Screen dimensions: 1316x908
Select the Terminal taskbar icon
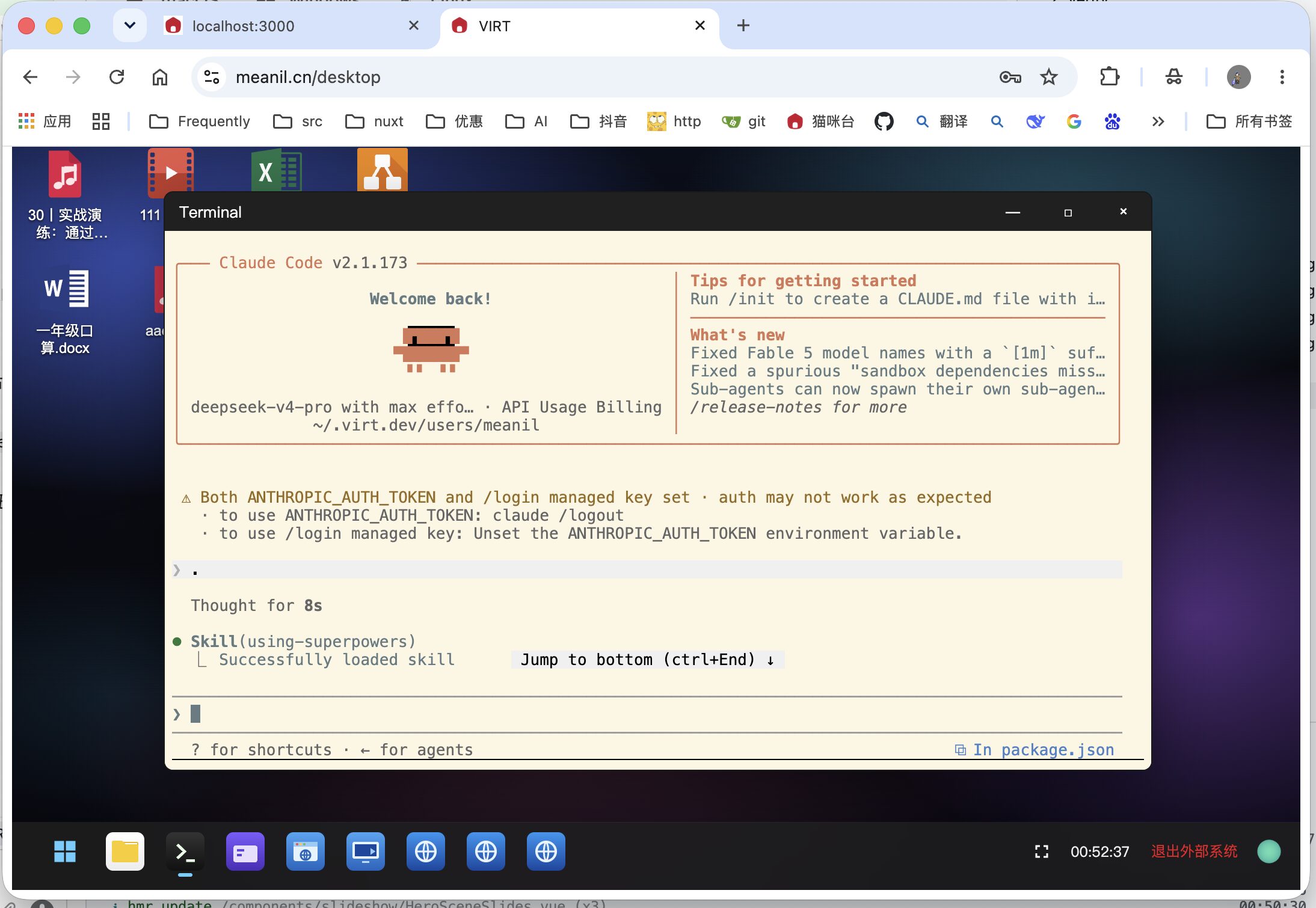coord(185,851)
